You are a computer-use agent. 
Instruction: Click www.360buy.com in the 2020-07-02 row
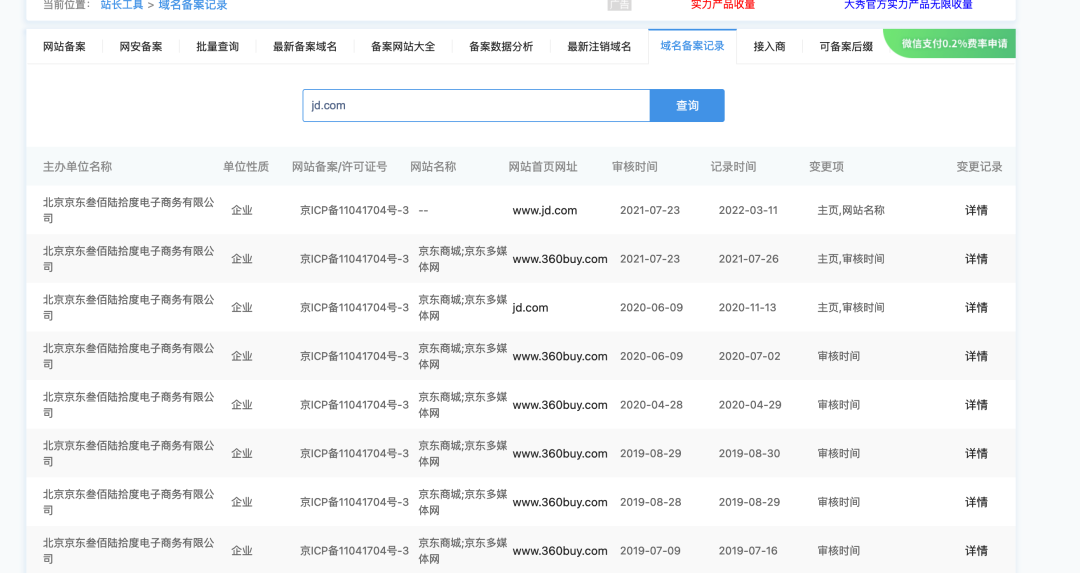(560, 356)
